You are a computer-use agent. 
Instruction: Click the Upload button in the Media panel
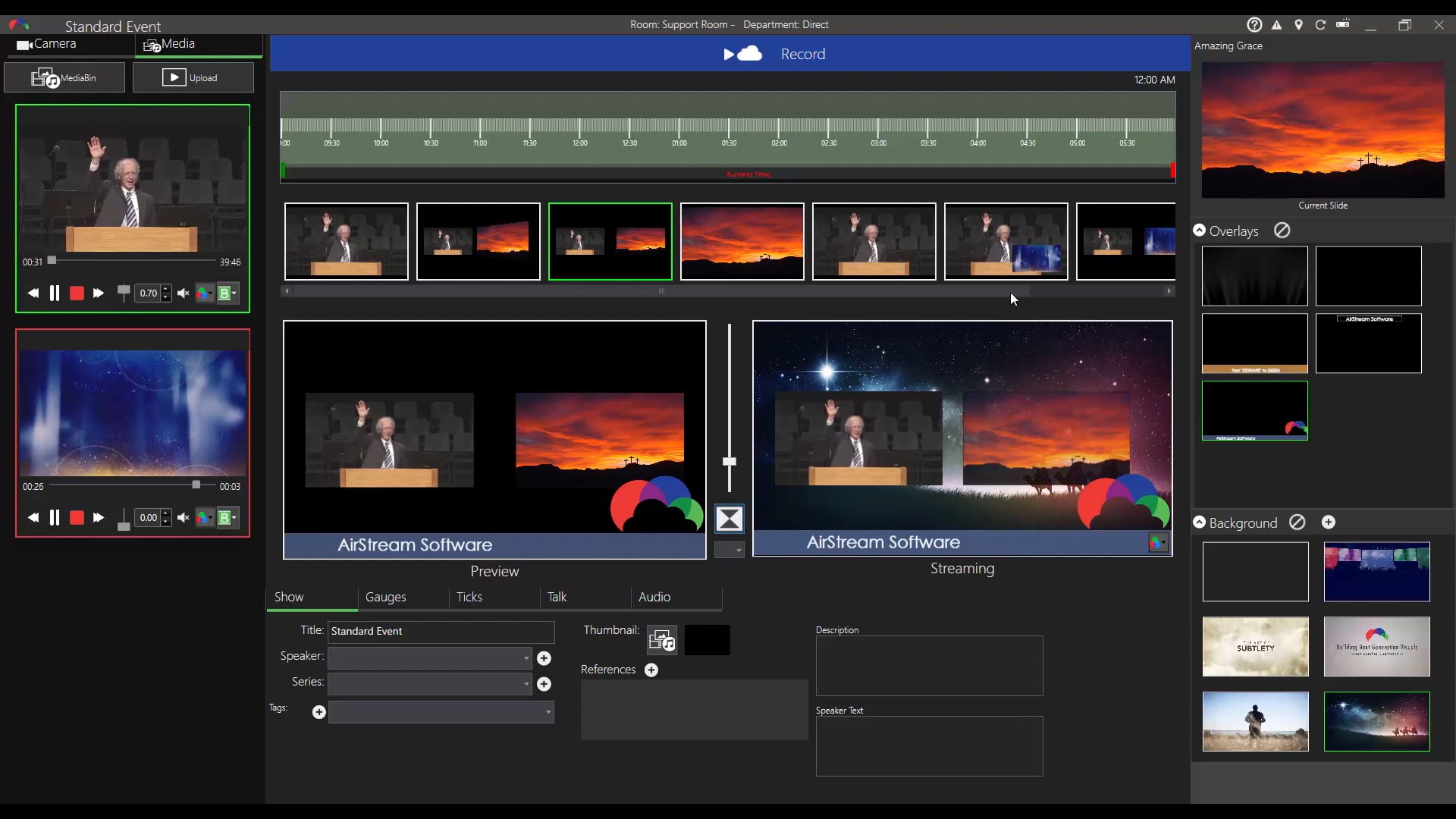click(193, 77)
